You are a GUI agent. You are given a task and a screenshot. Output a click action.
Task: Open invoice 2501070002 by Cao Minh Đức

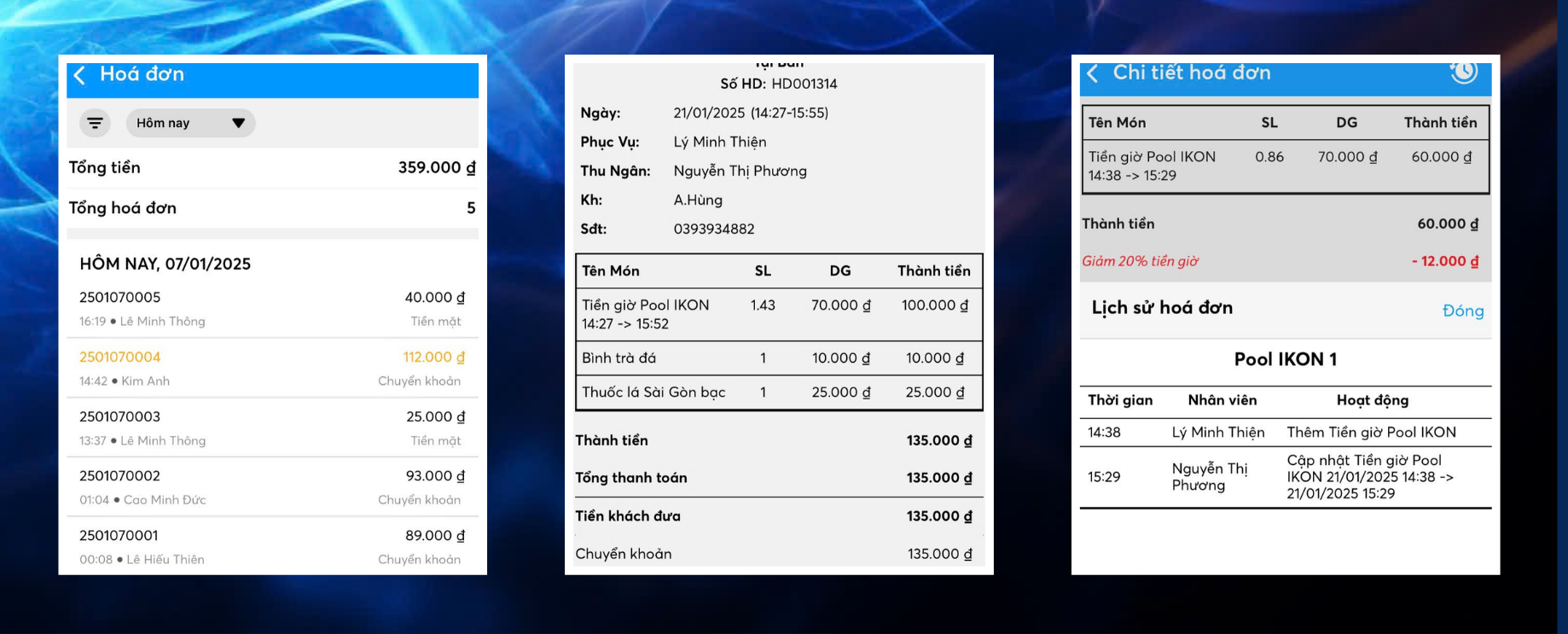click(271, 487)
